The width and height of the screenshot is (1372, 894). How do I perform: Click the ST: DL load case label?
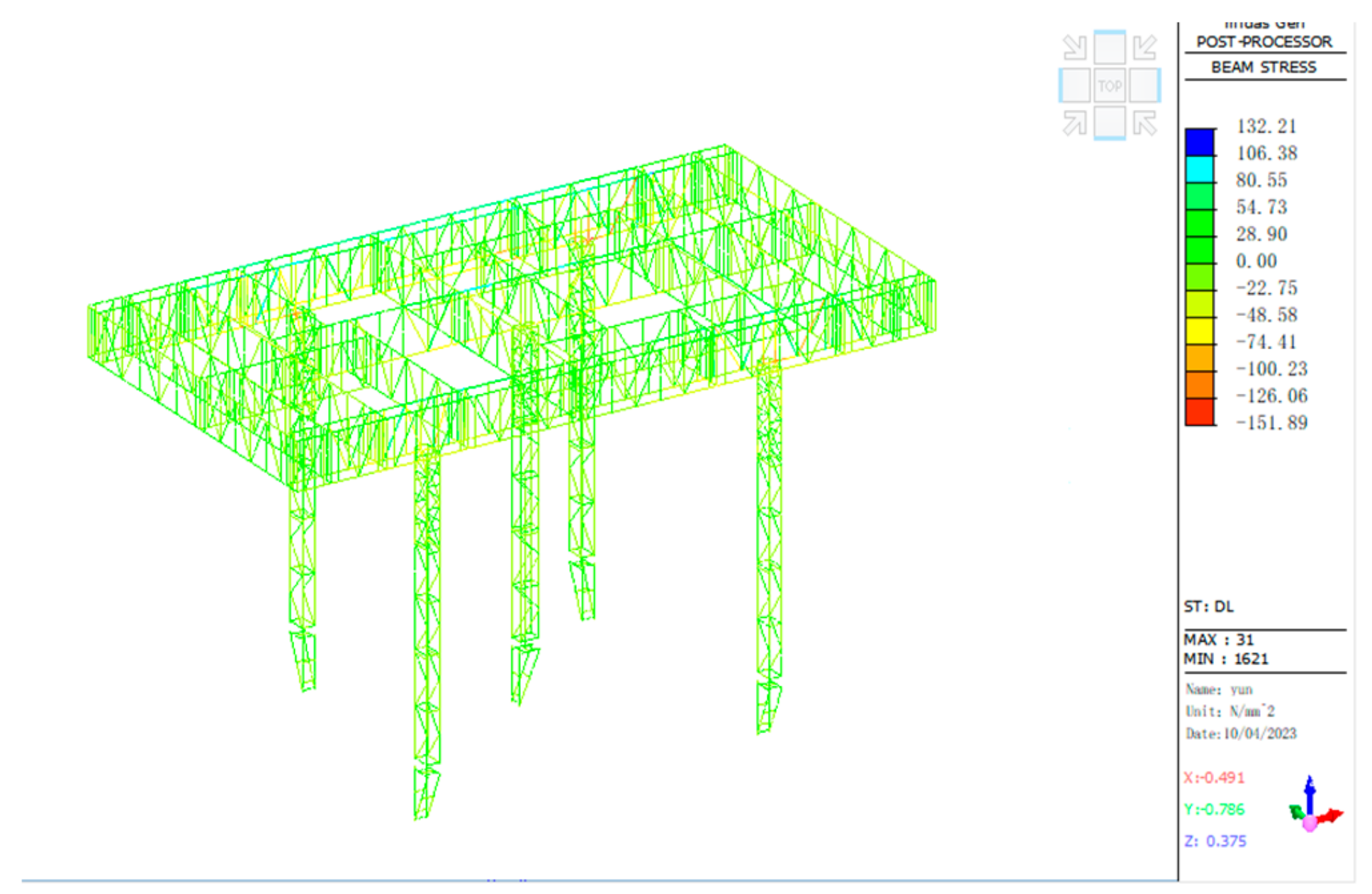pos(1208,606)
